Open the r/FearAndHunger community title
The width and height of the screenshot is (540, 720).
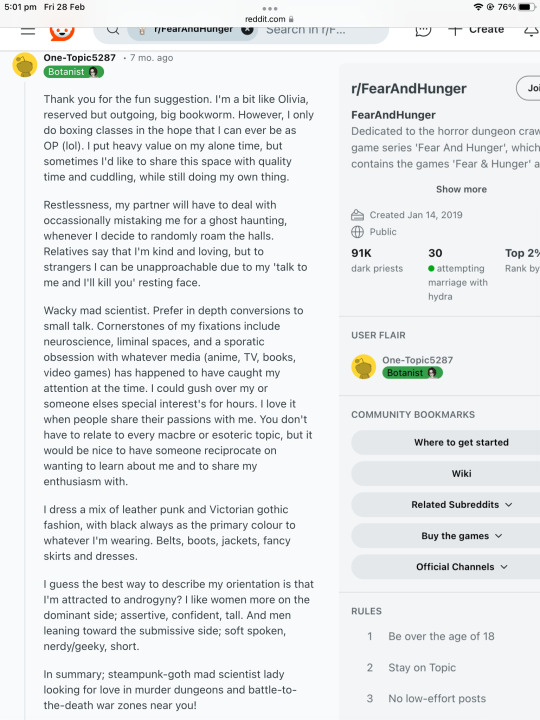pos(409,89)
